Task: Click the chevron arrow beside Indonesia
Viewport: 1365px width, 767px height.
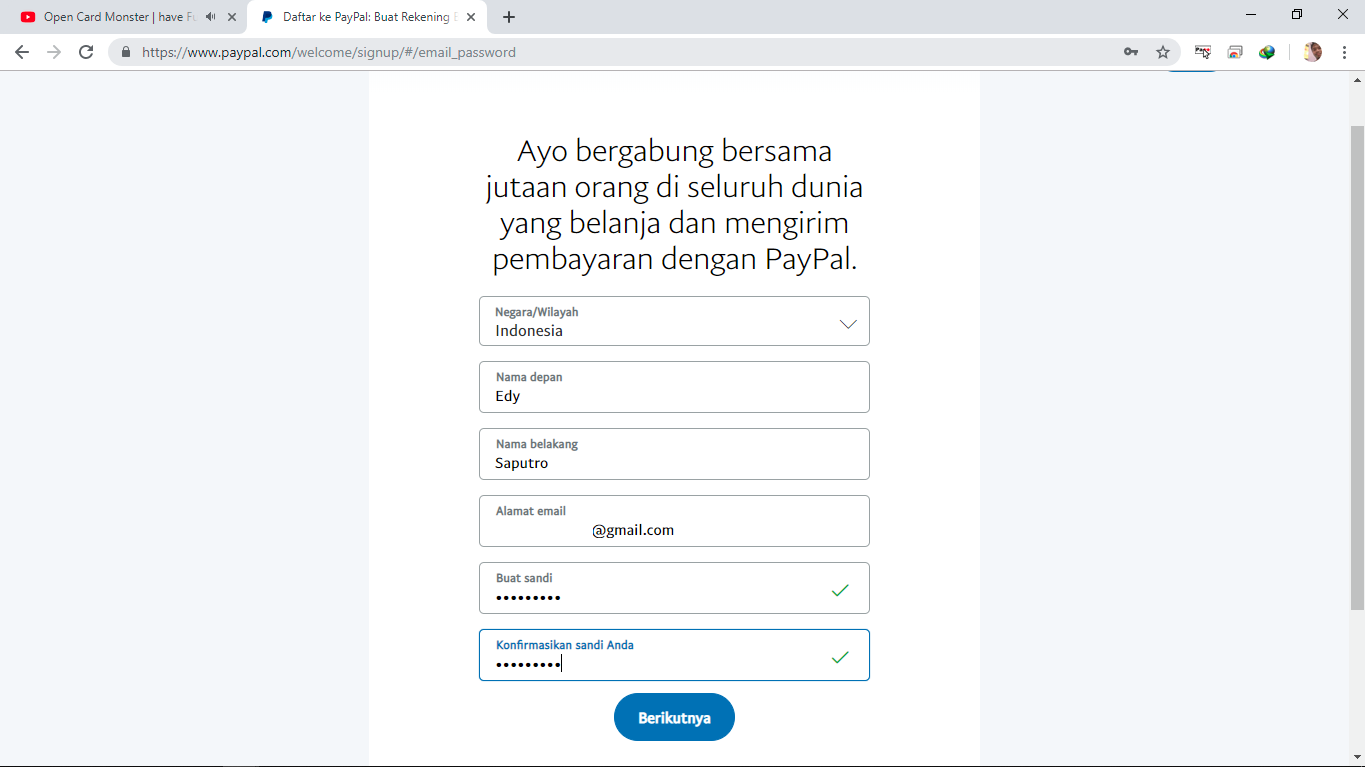Action: click(848, 324)
